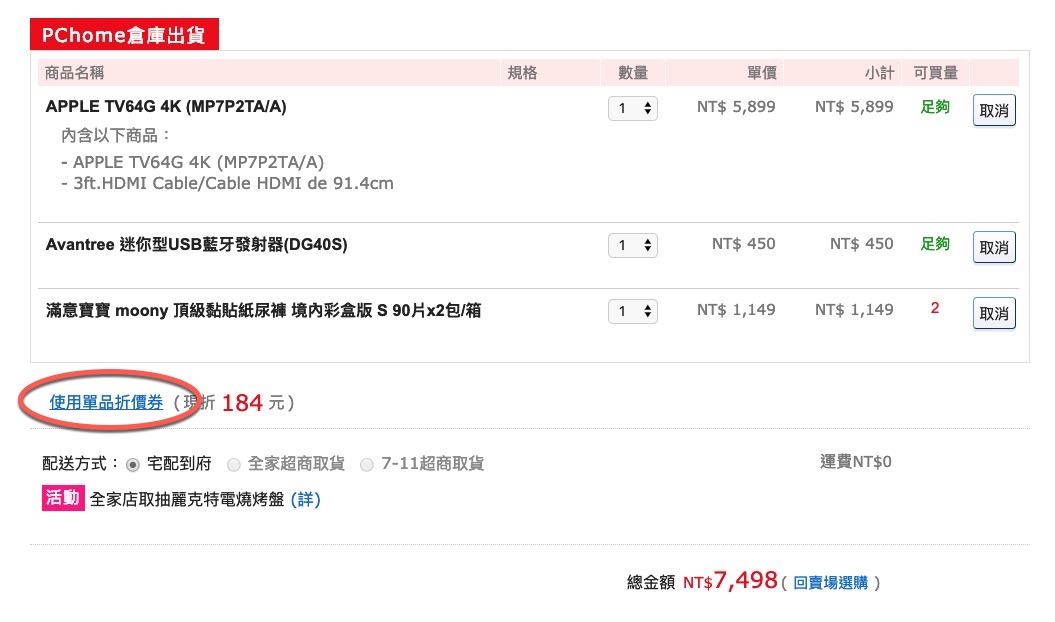Open quantity dropdown for APPLE TV64G 4K
This screenshot has width=1055, height=622.
tap(633, 108)
